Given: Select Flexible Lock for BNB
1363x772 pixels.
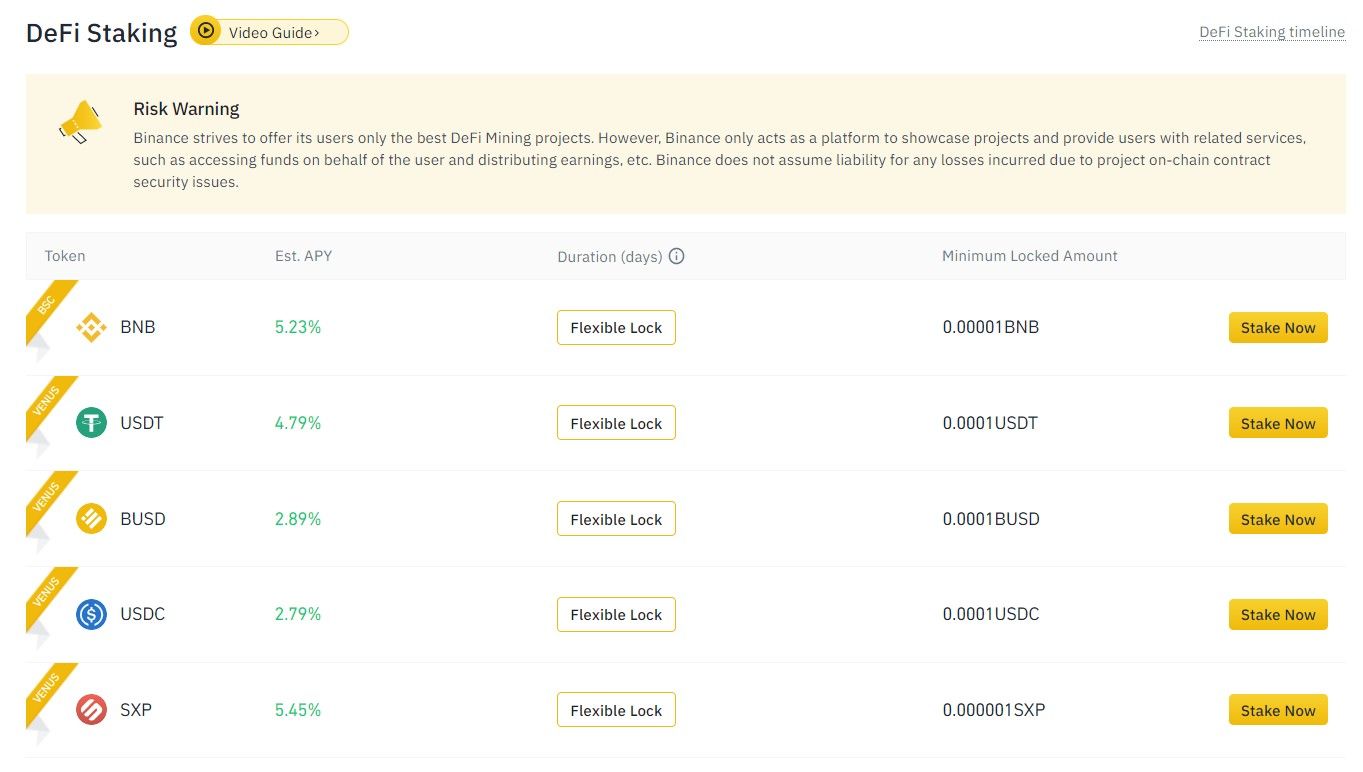Looking at the screenshot, I should tap(616, 328).
